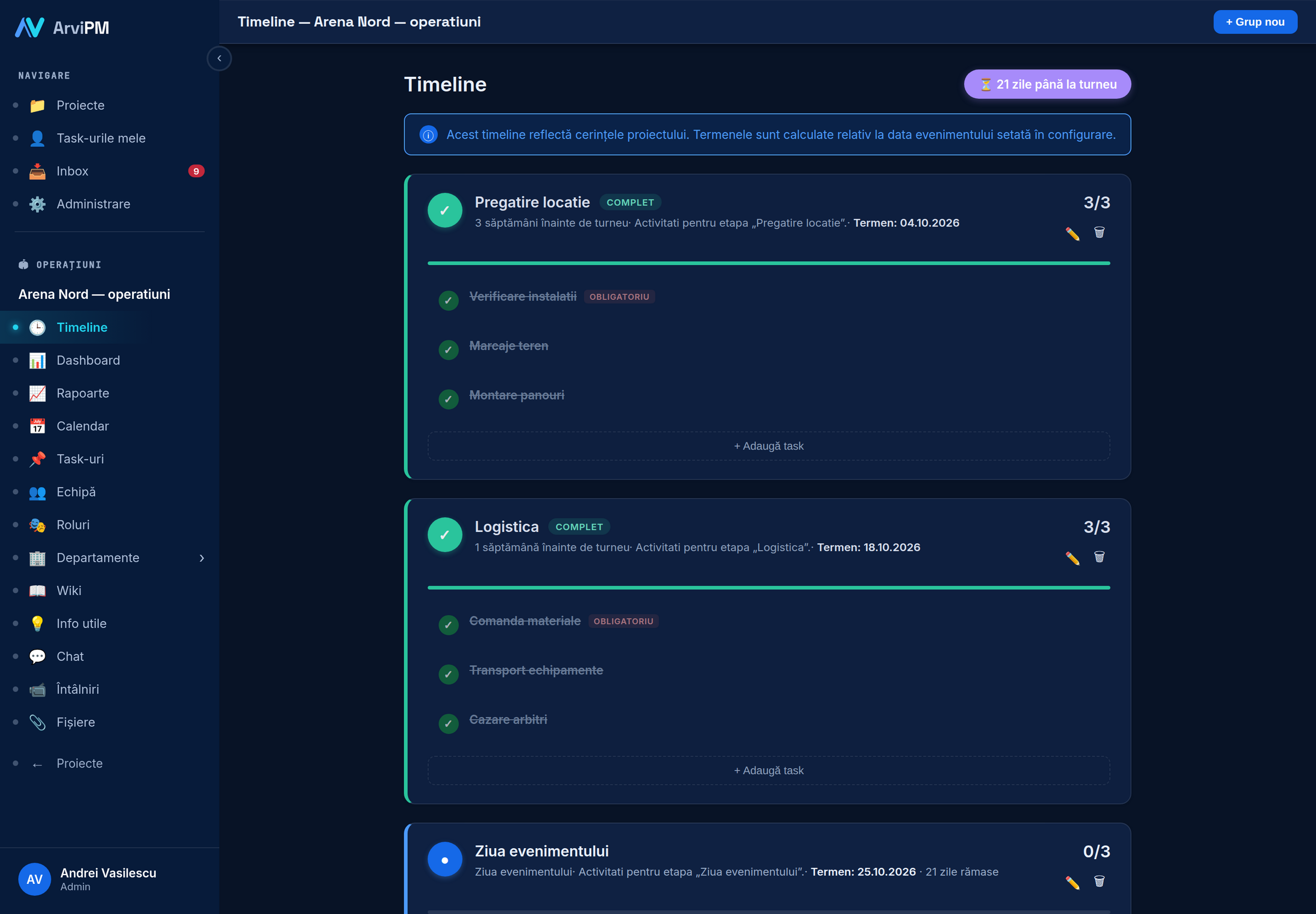
Task: Uncheck the Montare panouri task
Action: (449, 399)
